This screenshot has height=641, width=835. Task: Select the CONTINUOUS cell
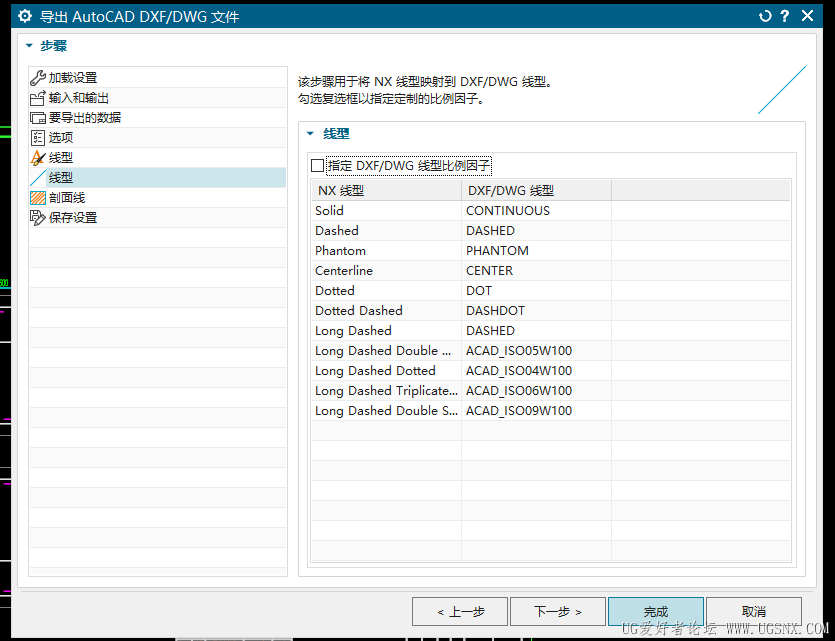coord(536,211)
